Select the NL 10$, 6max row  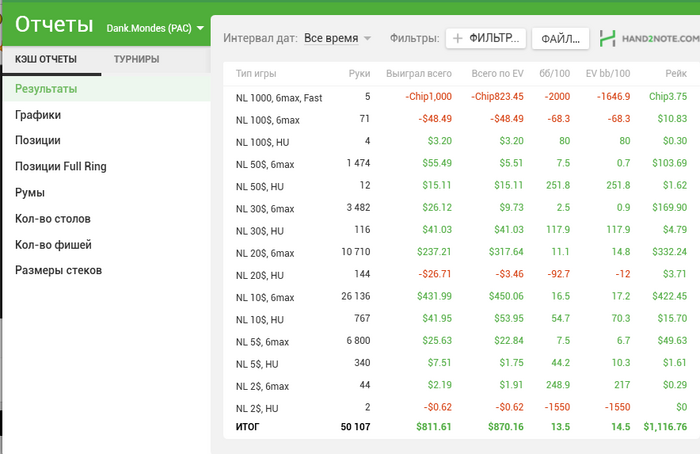pos(461,297)
